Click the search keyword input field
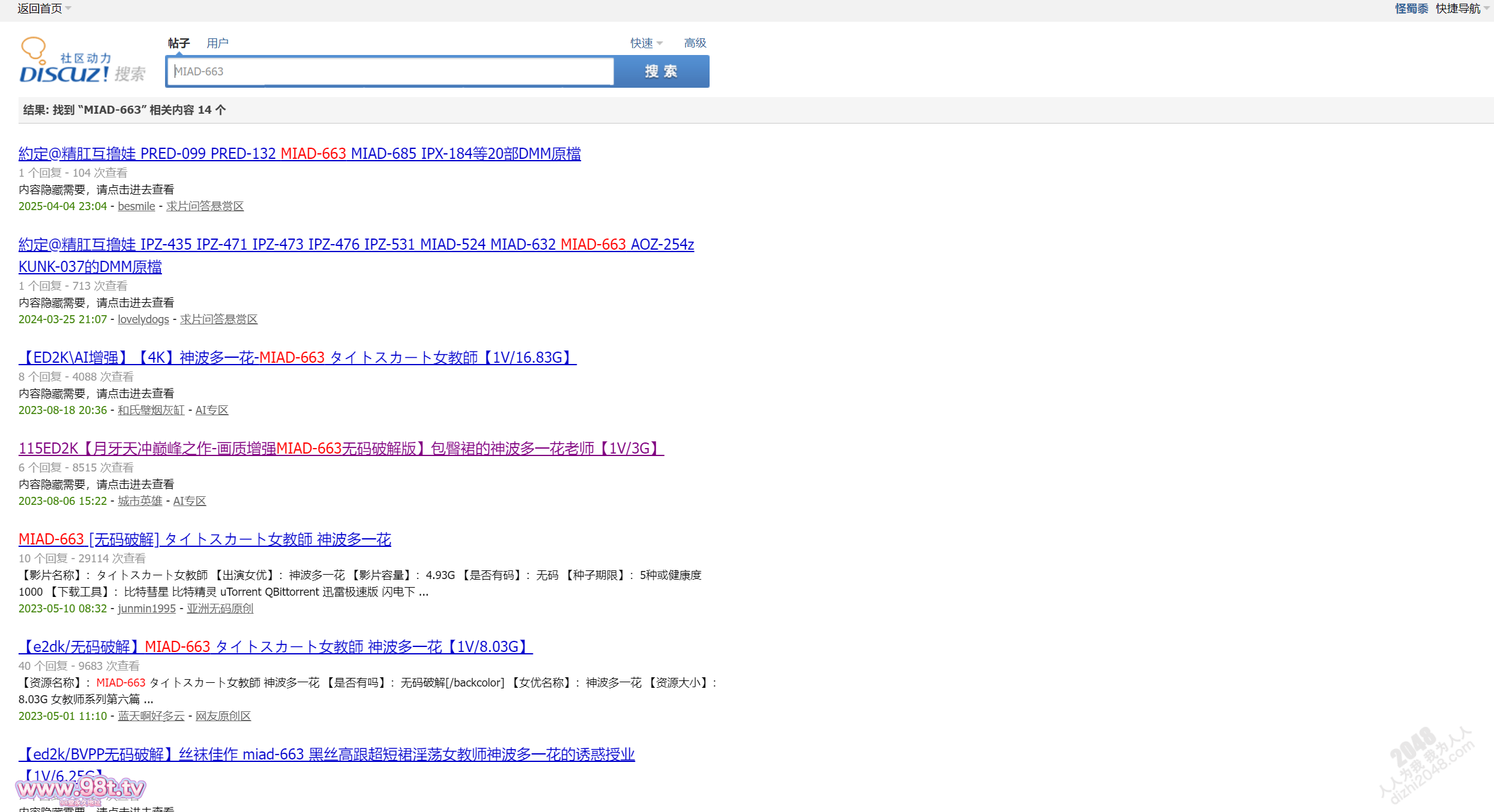 pos(389,71)
